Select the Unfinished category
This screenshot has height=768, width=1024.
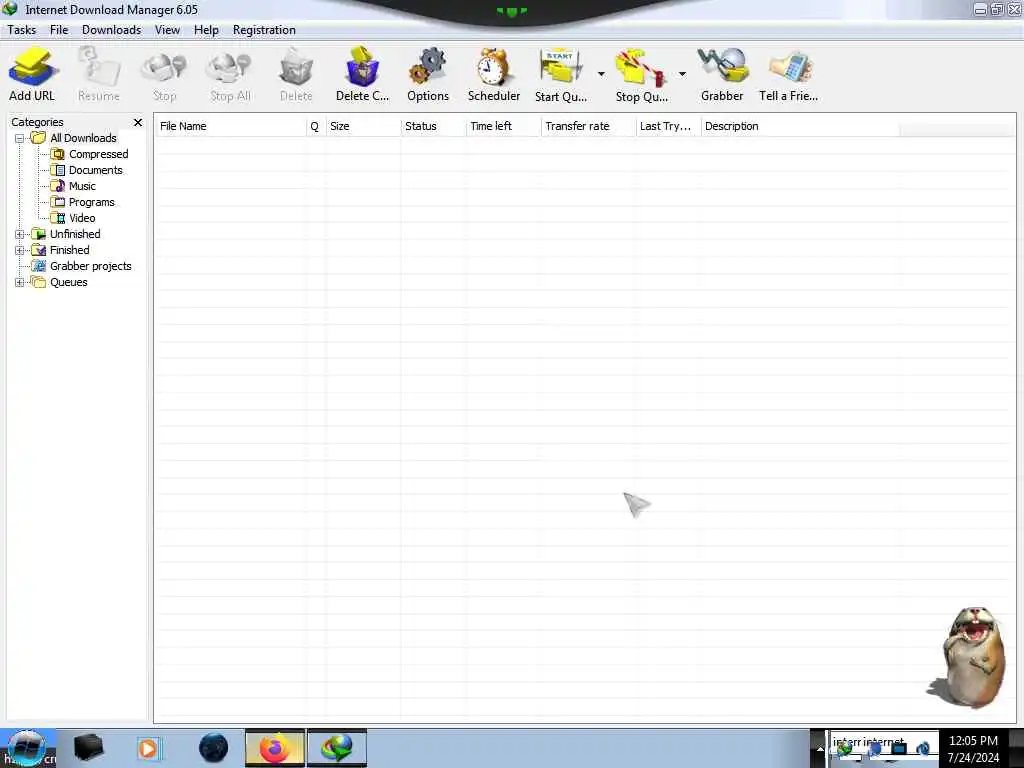75,234
